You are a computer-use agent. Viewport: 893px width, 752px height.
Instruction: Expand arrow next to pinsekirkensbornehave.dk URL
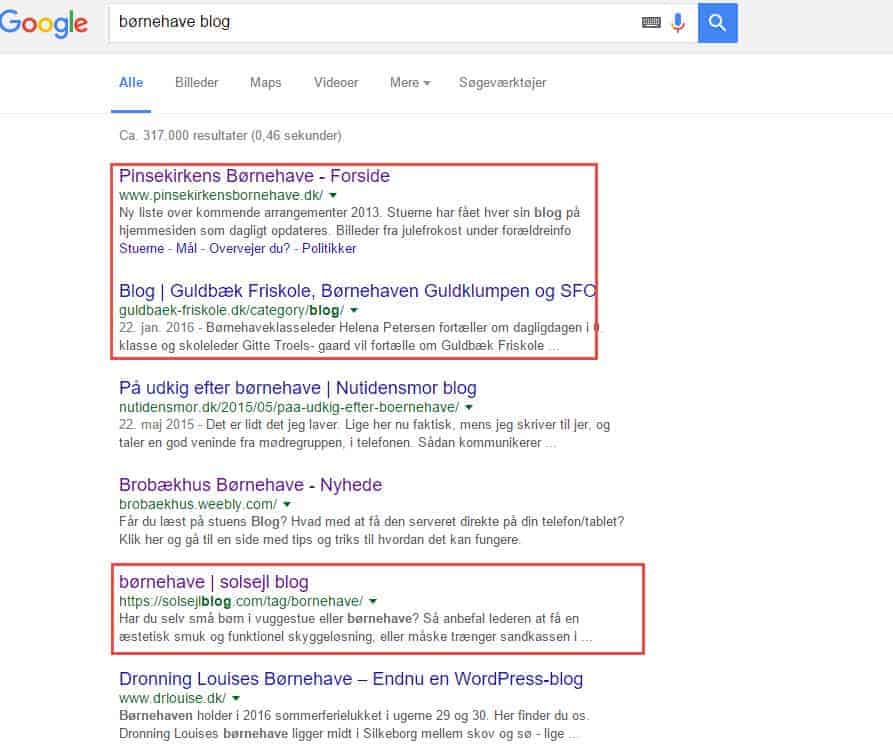tap(333, 195)
